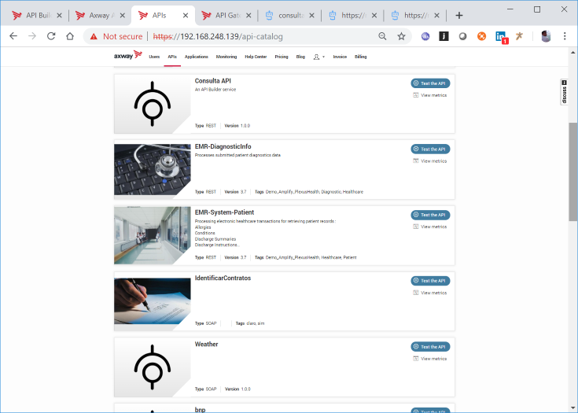Open the browser home page
Viewport: 578px width, 413px height.
pos(70,36)
